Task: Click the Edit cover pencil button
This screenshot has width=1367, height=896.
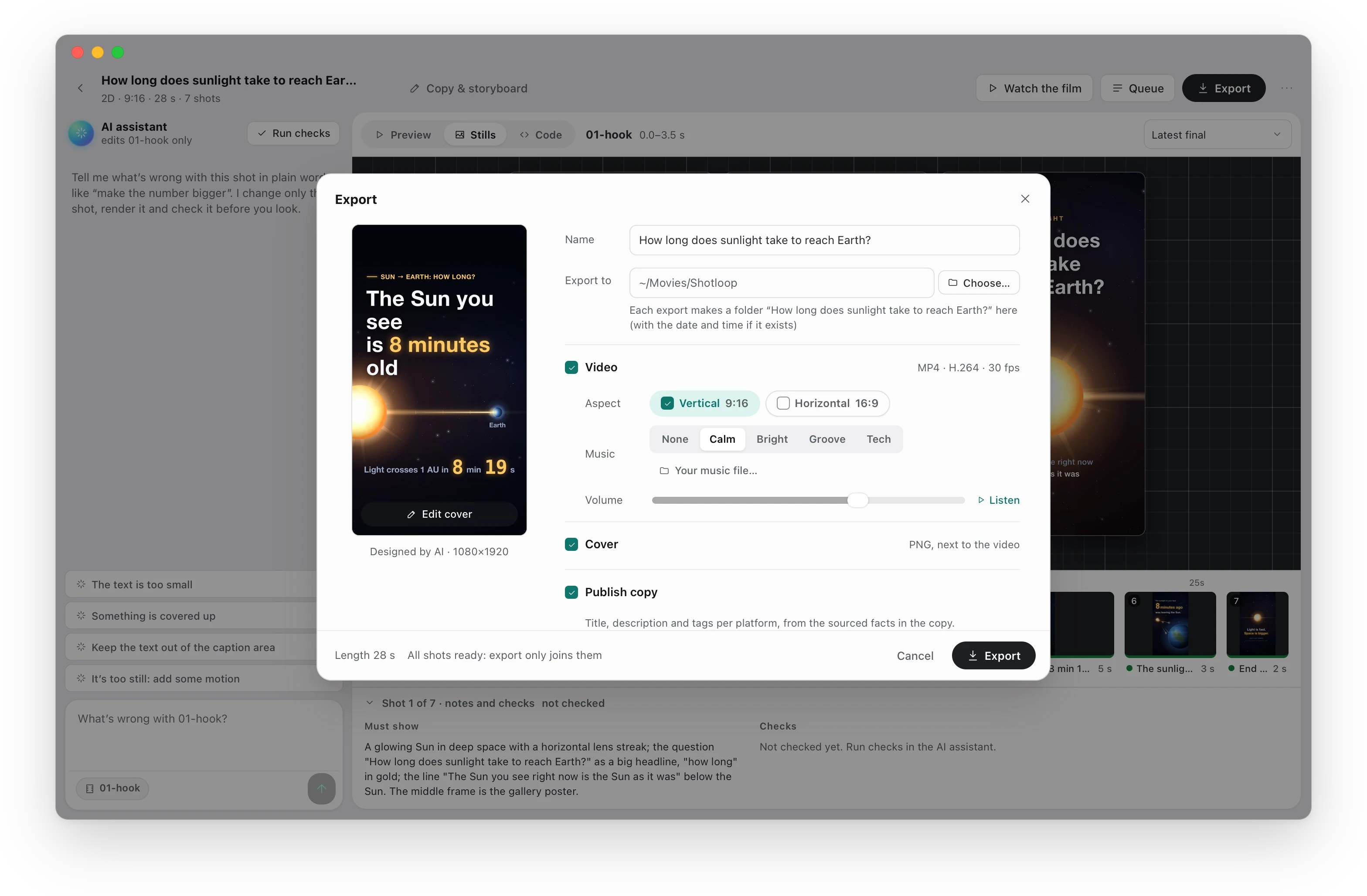Action: coord(439,514)
